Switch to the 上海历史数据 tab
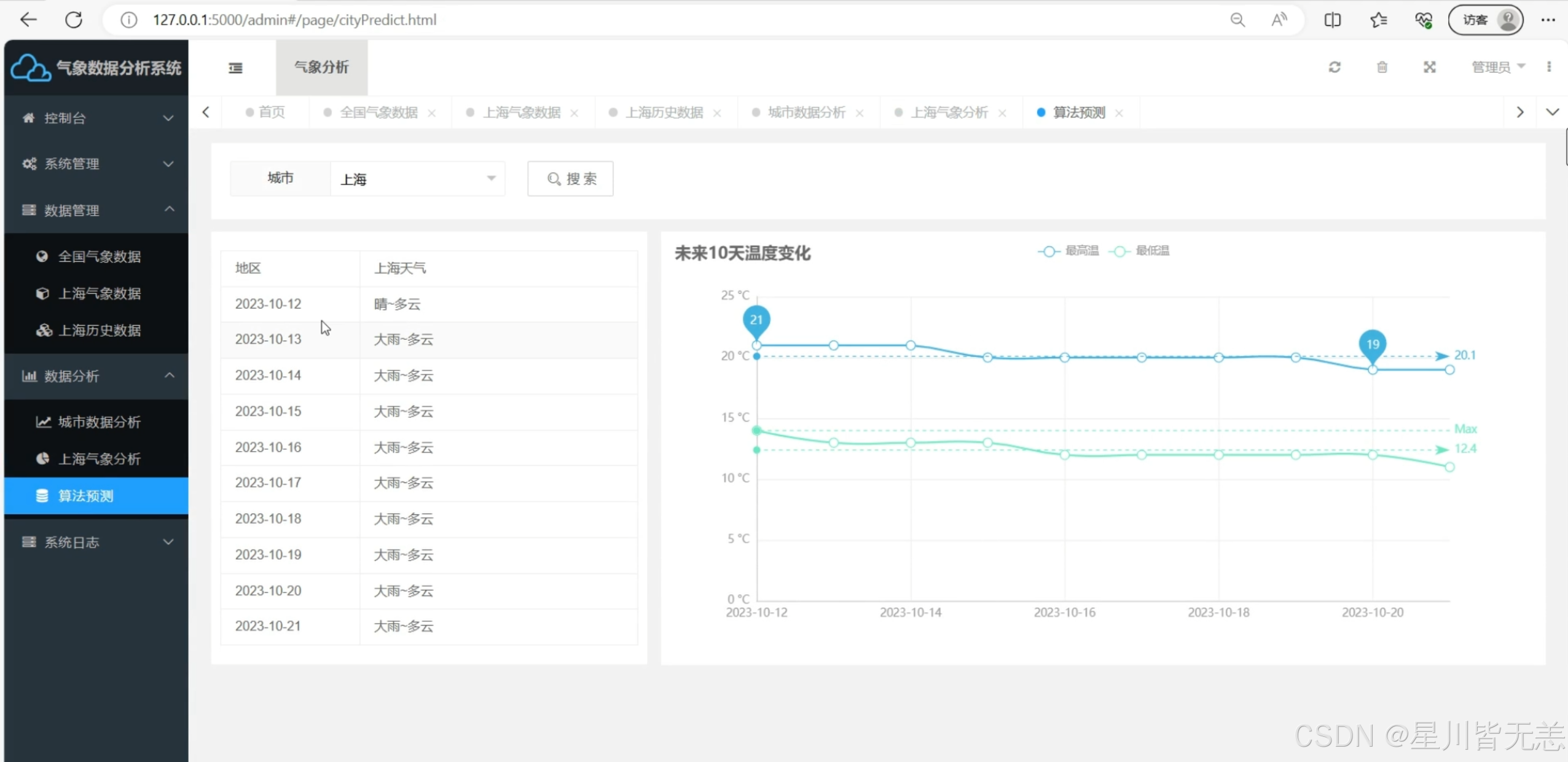This screenshot has height=762, width=1568. (x=664, y=112)
